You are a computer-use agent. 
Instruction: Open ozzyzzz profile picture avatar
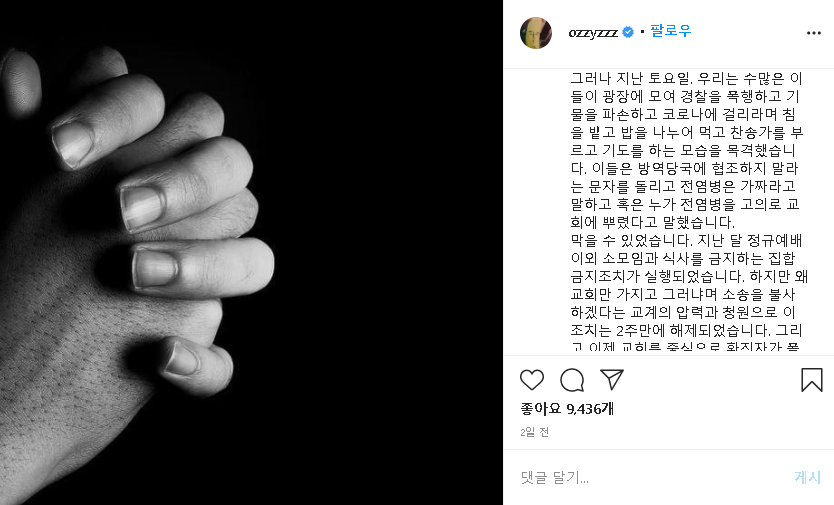[536, 32]
